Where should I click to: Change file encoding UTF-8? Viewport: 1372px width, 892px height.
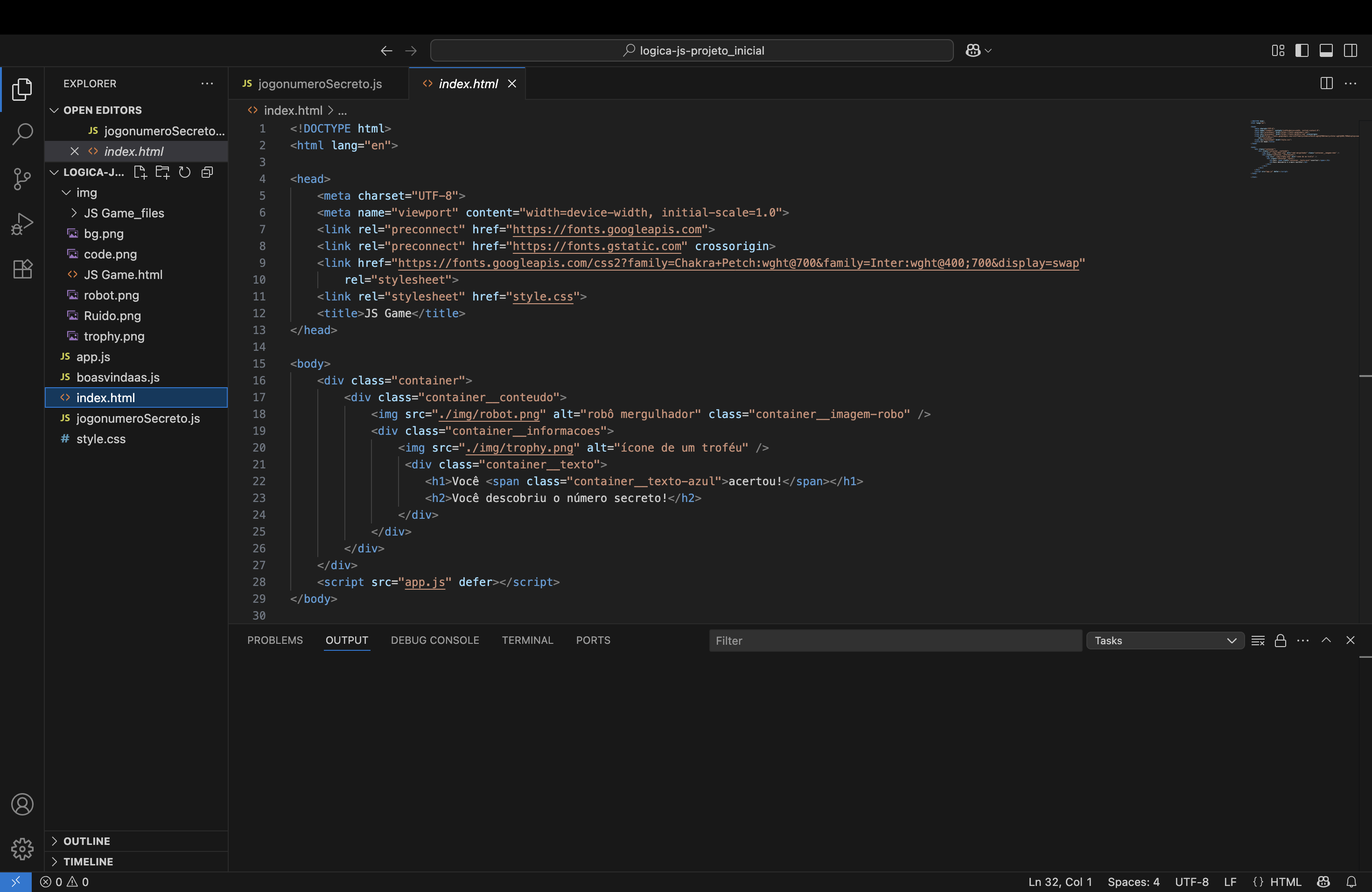click(1191, 882)
